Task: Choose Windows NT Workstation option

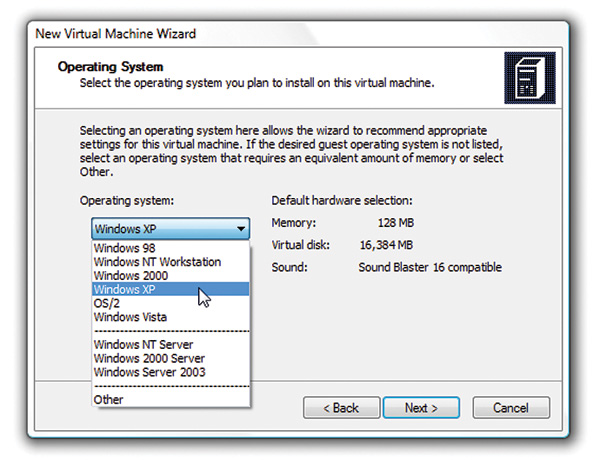Action: point(171,262)
